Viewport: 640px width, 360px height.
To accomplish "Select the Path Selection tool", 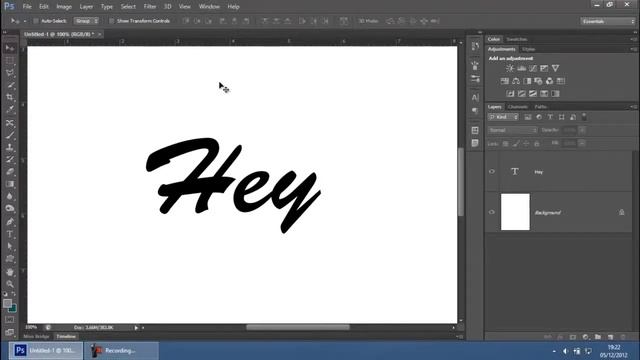I will tap(10, 247).
